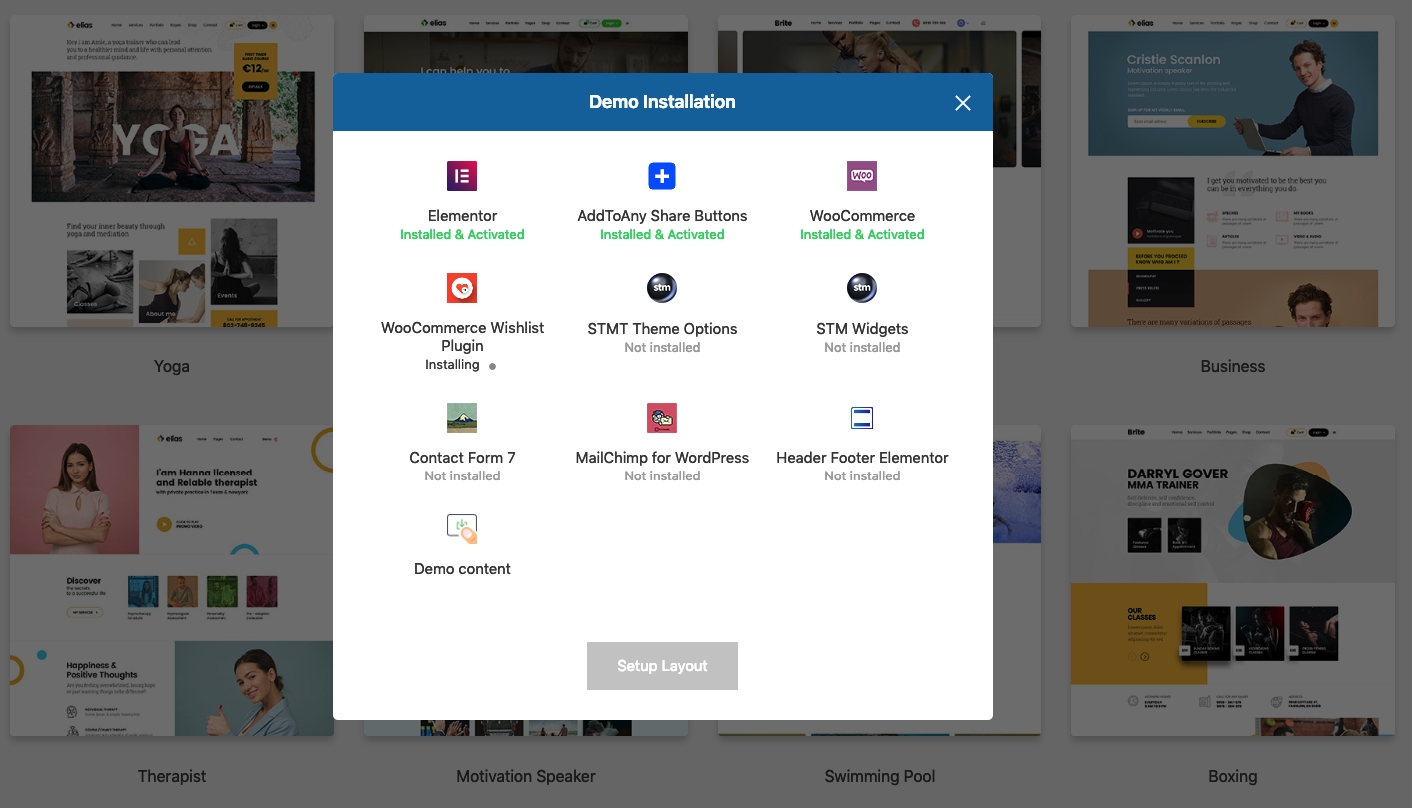Choose the Therapist demo preview
Screen dimensions: 1412x808
point(171,580)
